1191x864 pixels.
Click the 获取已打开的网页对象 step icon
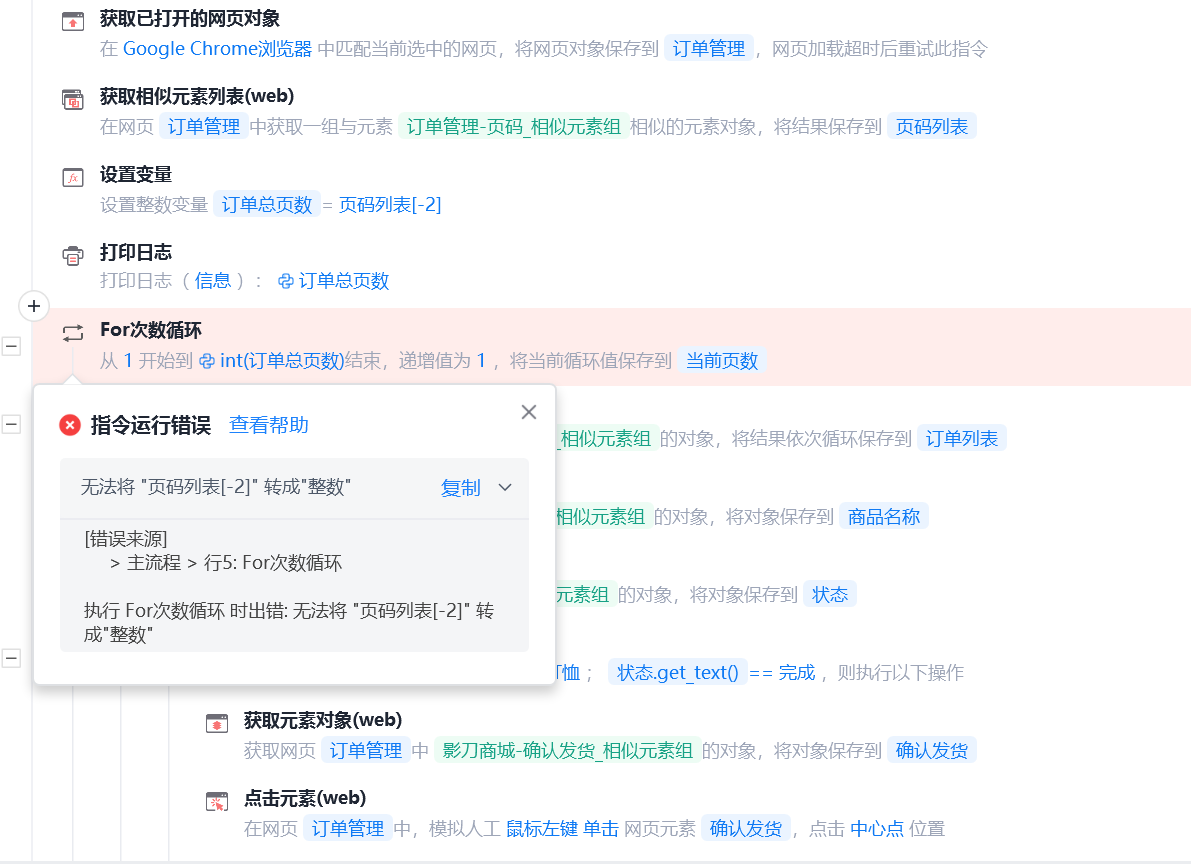point(73,21)
